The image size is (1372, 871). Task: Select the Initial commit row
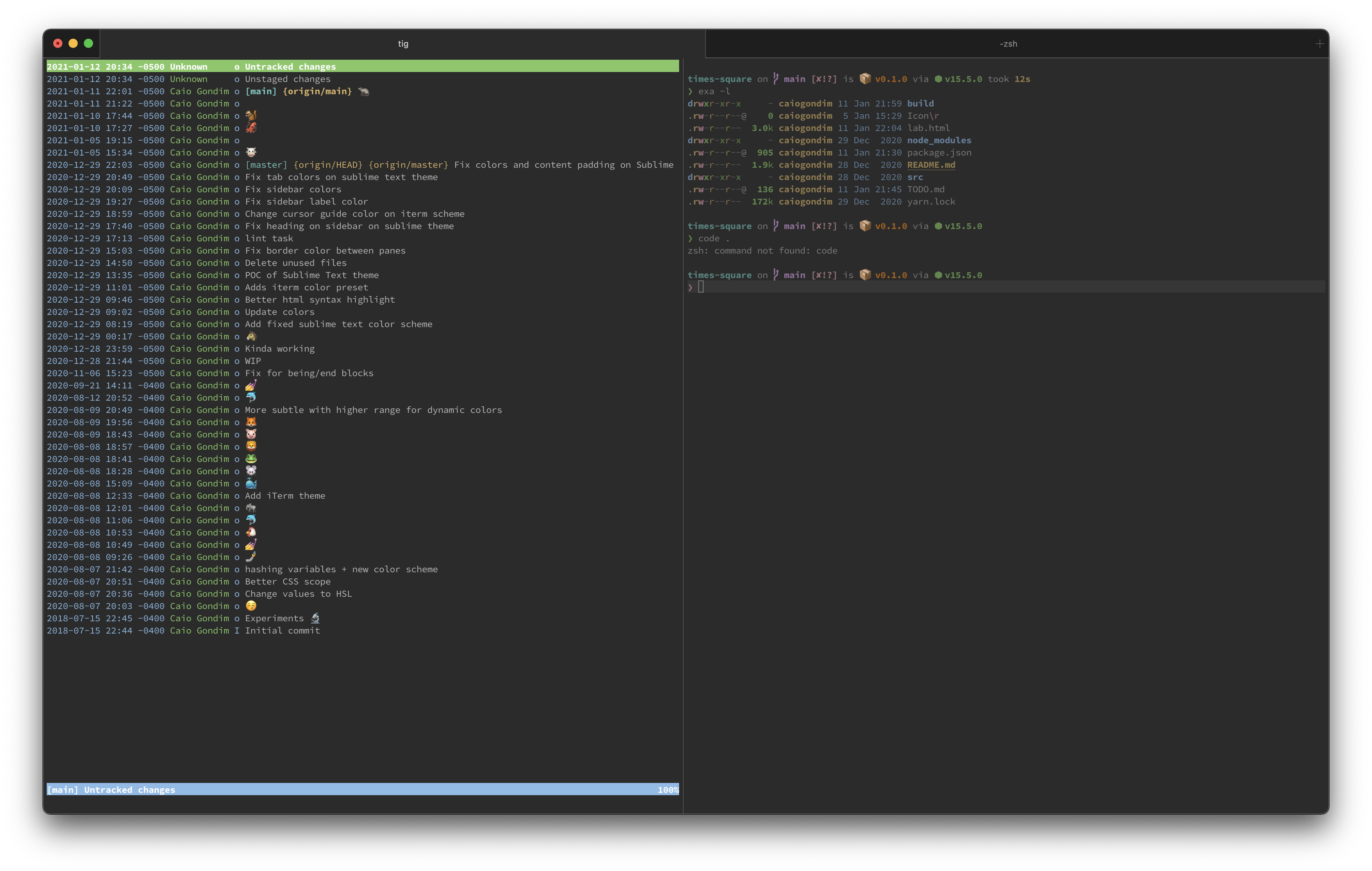(x=282, y=630)
